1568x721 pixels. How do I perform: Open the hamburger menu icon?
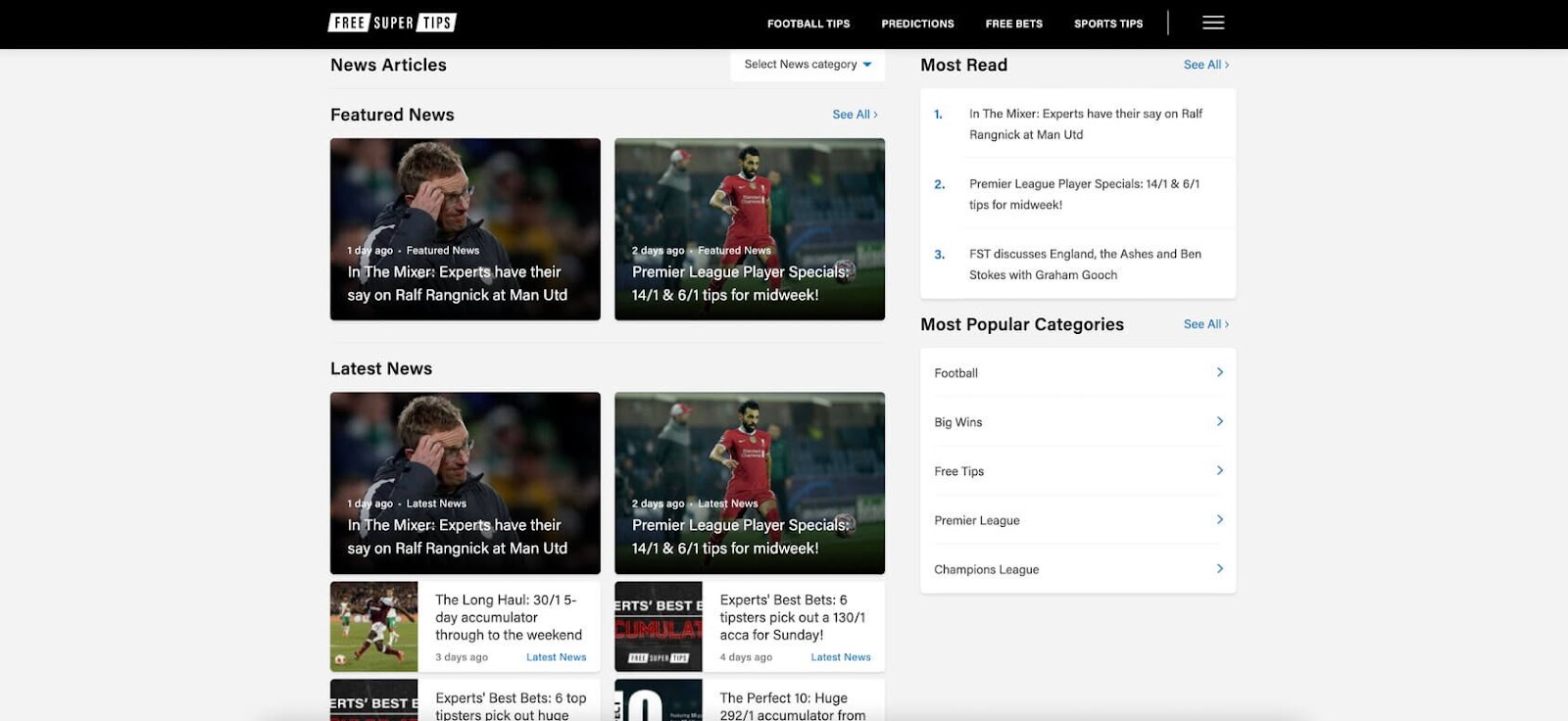pos(1213,23)
